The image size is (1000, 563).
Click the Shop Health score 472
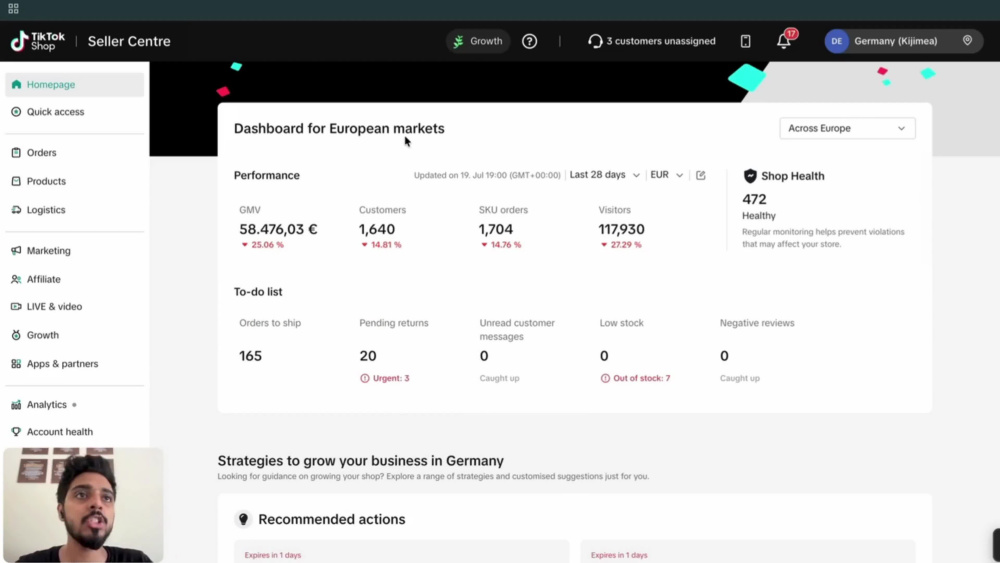[754, 199]
